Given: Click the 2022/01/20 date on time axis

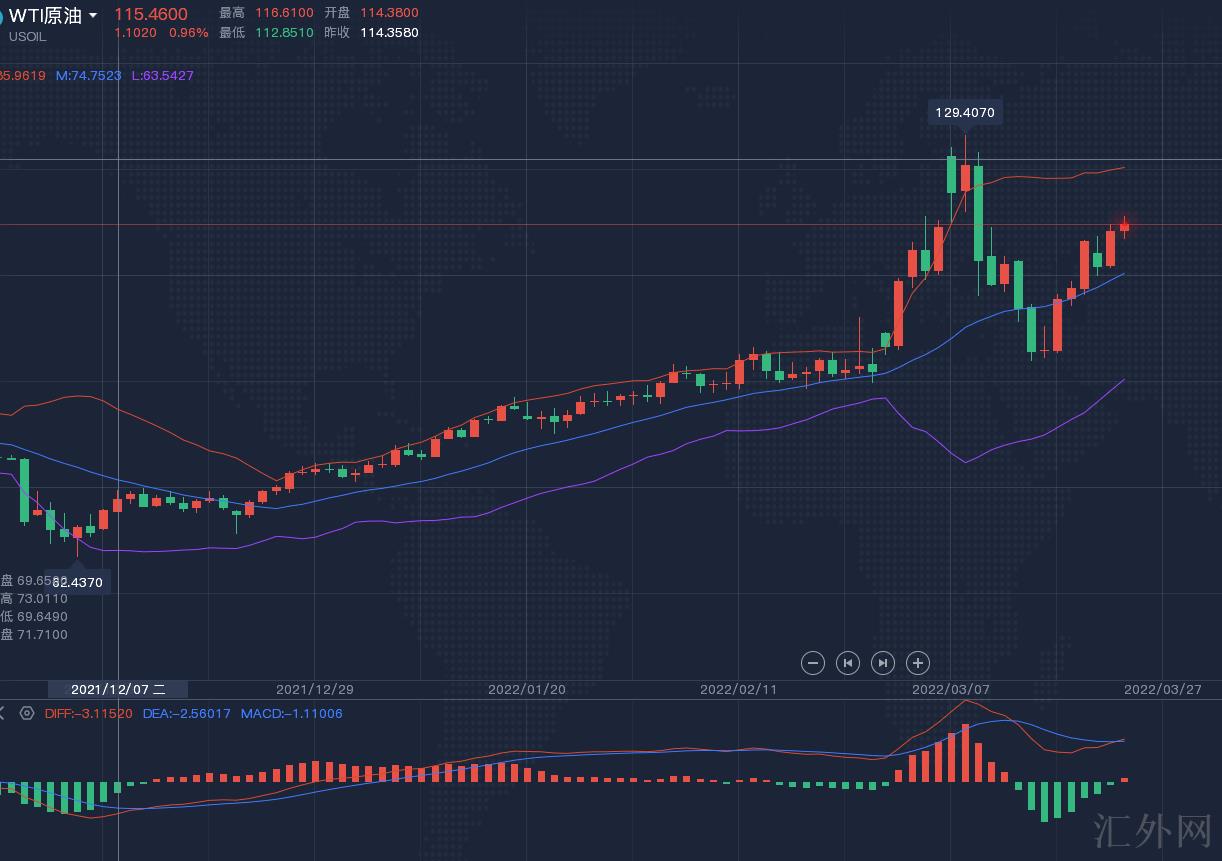Looking at the screenshot, I should tap(526, 689).
